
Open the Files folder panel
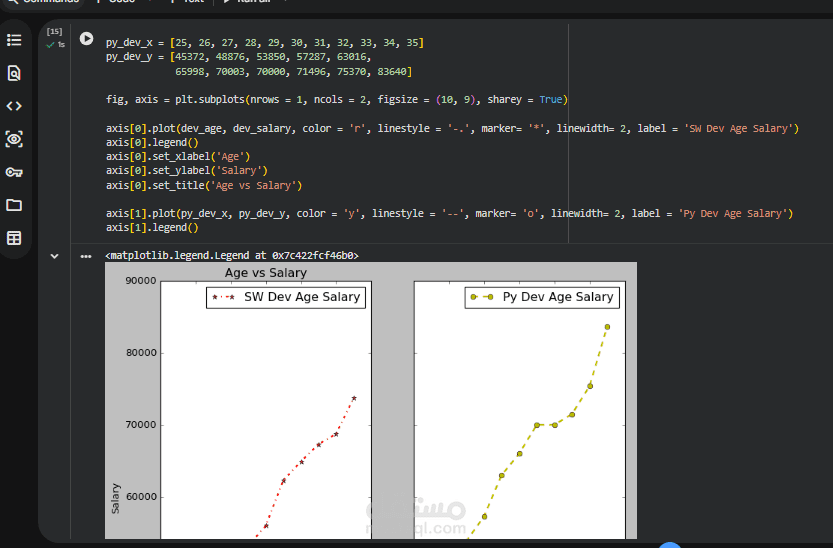(x=14, y=205)
